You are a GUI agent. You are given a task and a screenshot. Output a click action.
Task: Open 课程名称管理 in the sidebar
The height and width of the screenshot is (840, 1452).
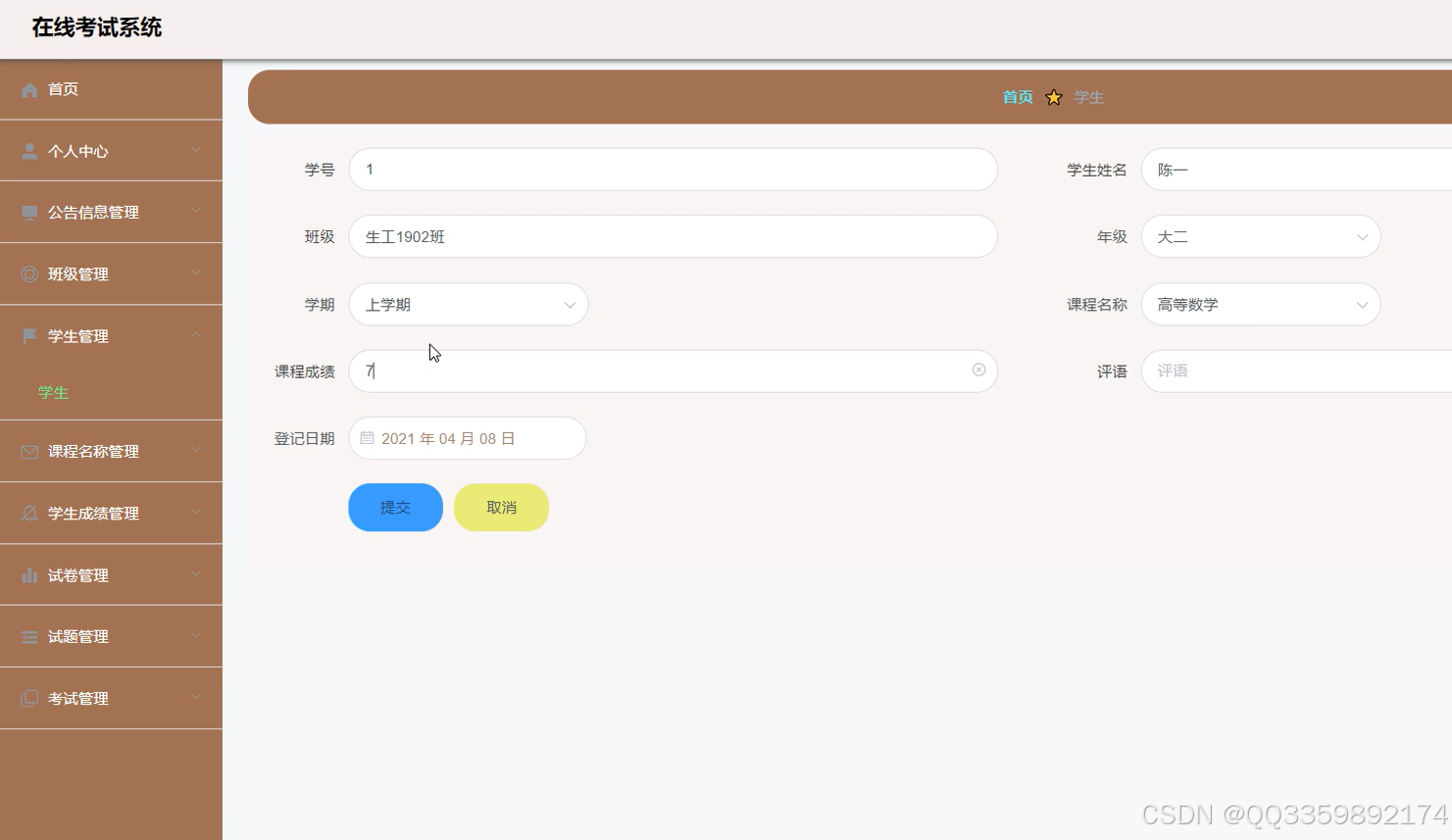[x=111, y=451]
